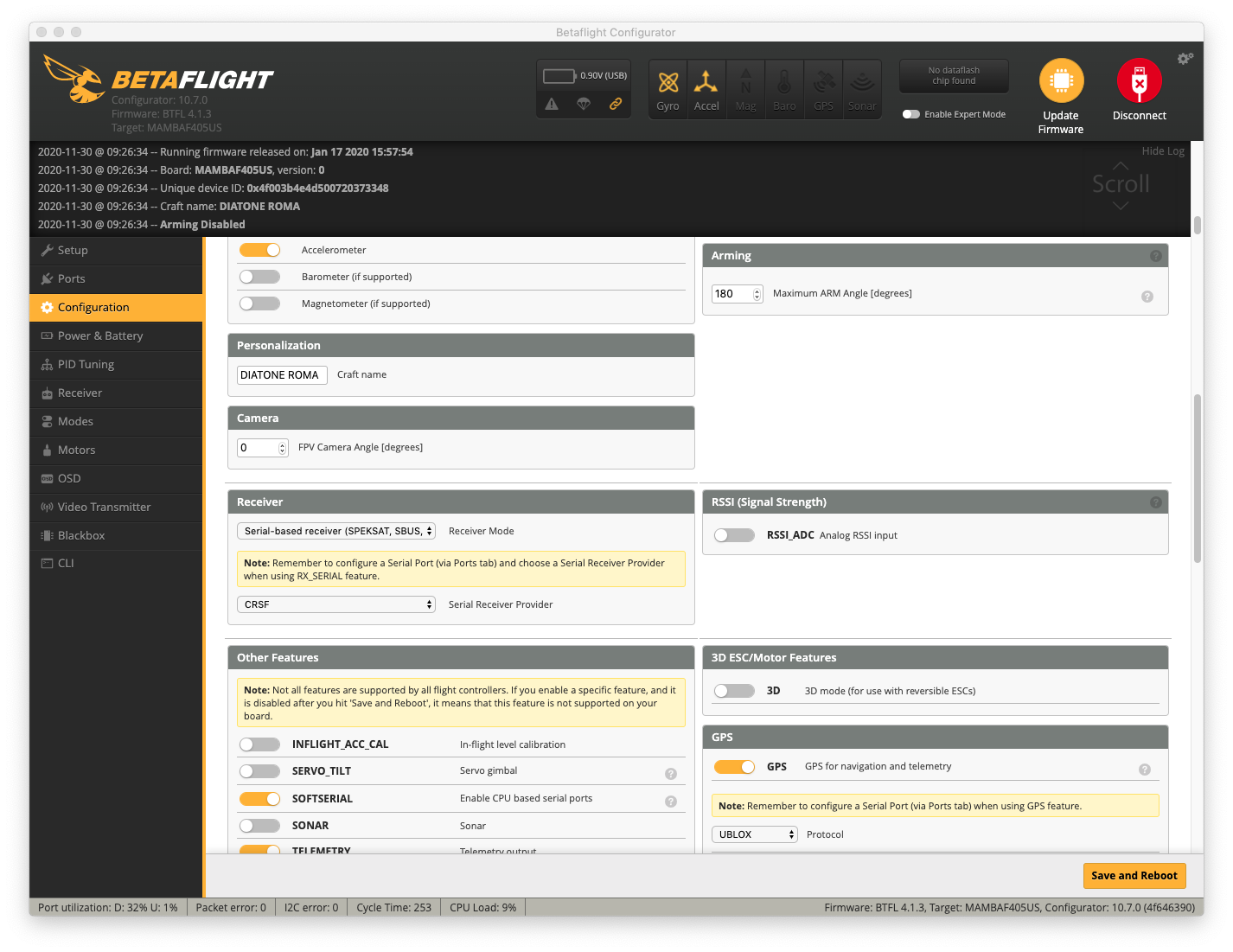Click the battery voltage indicator icon
Screen dimensions: 1233x952
[x=559, y=76]
